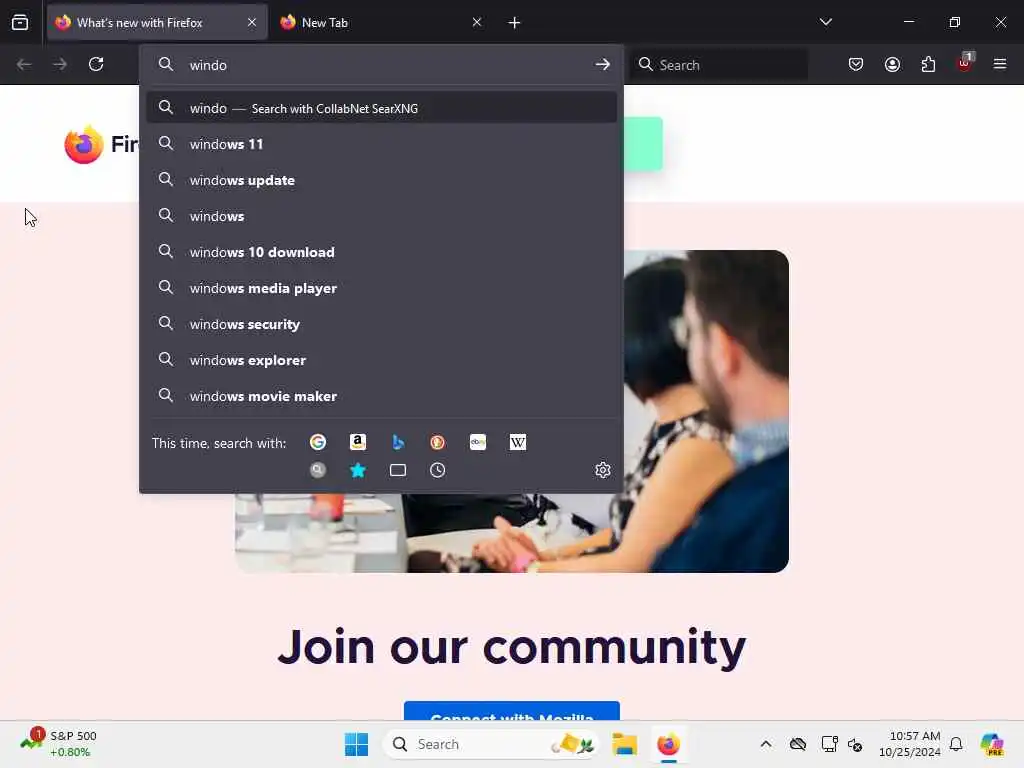Open the Firefox hamburger application menu
The width and height of the screenshot is (1024, 768).
click(1000, 64)
